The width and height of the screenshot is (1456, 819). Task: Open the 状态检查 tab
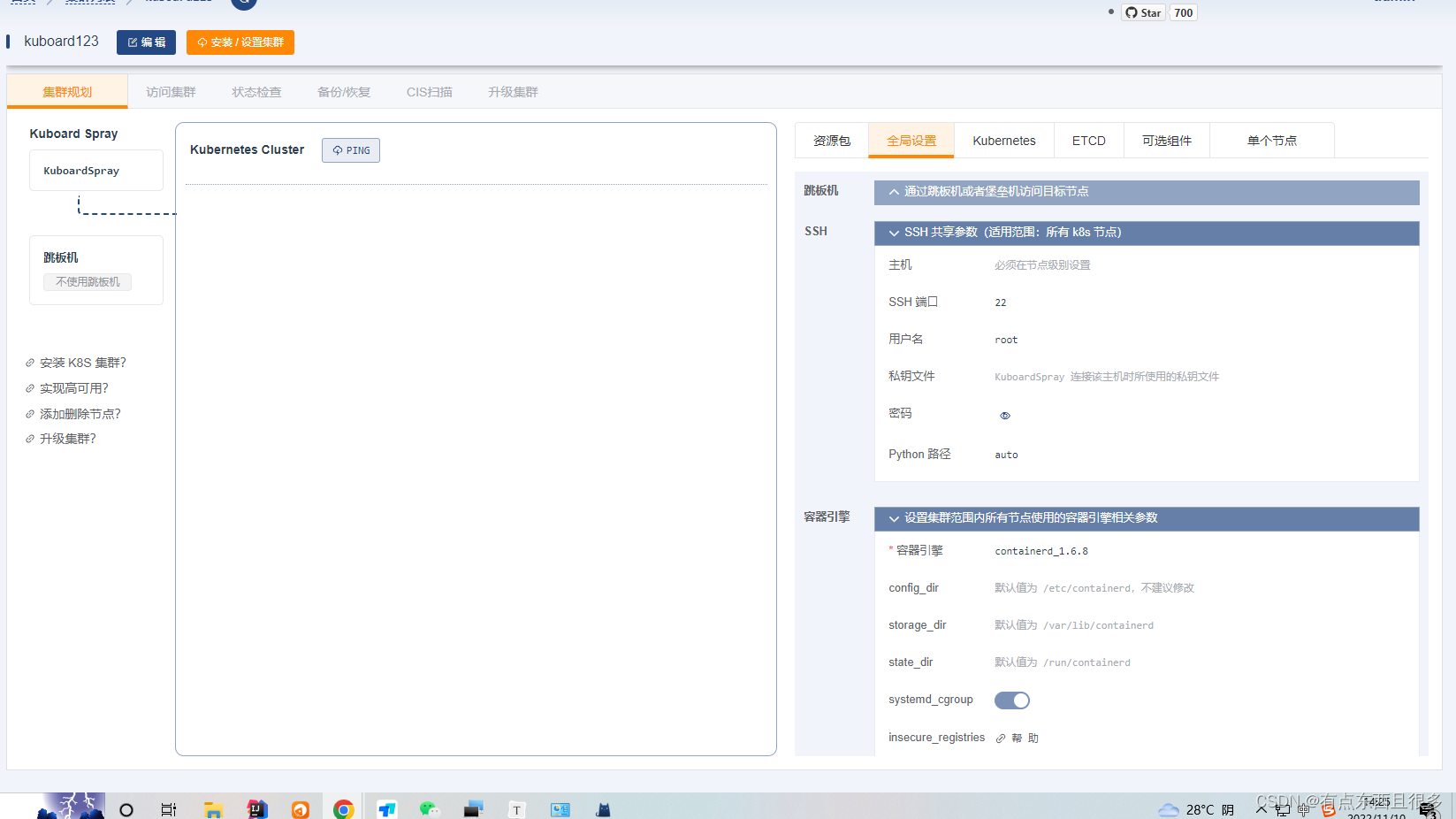(x=256, y=92)
